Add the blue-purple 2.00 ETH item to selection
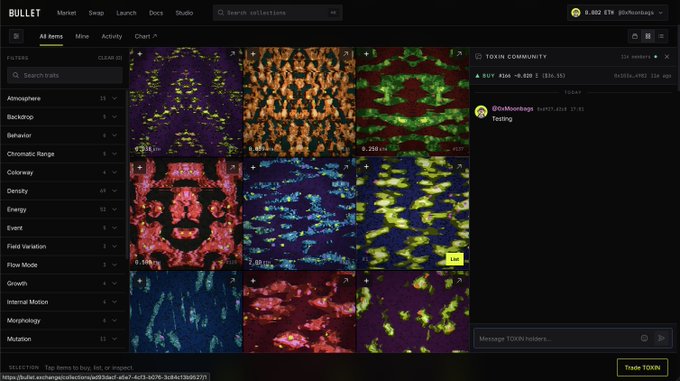The image size is (680, 381). coord(253,167)
